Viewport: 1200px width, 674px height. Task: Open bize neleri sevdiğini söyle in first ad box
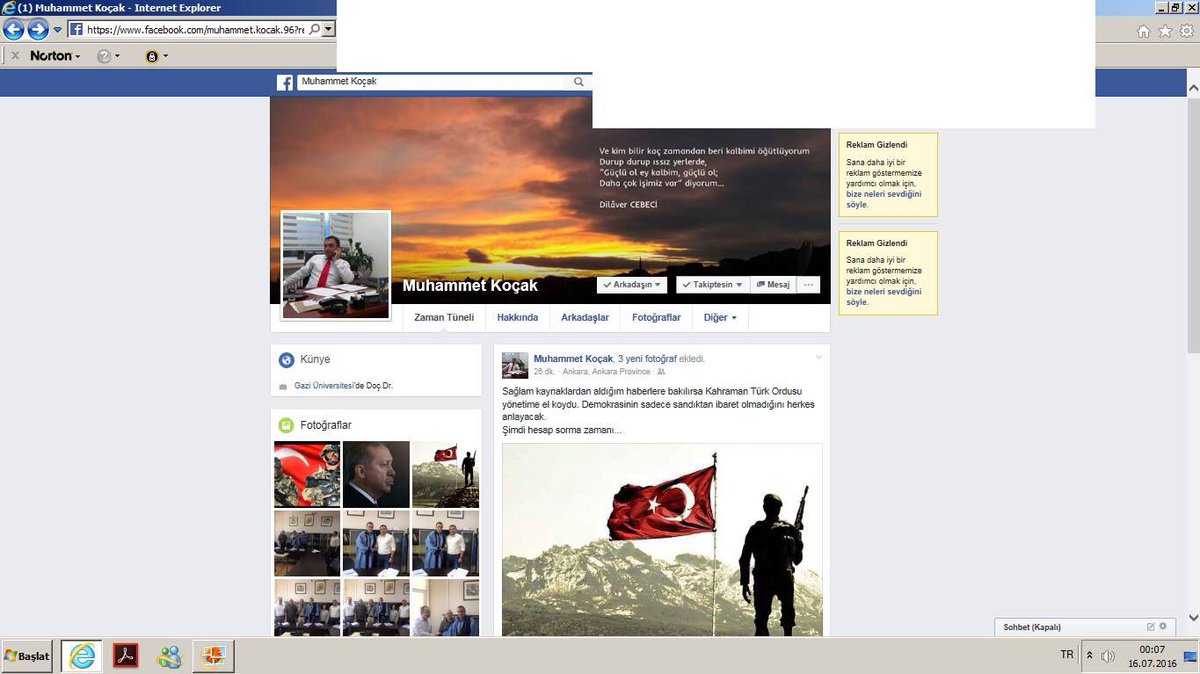[884, 199]
